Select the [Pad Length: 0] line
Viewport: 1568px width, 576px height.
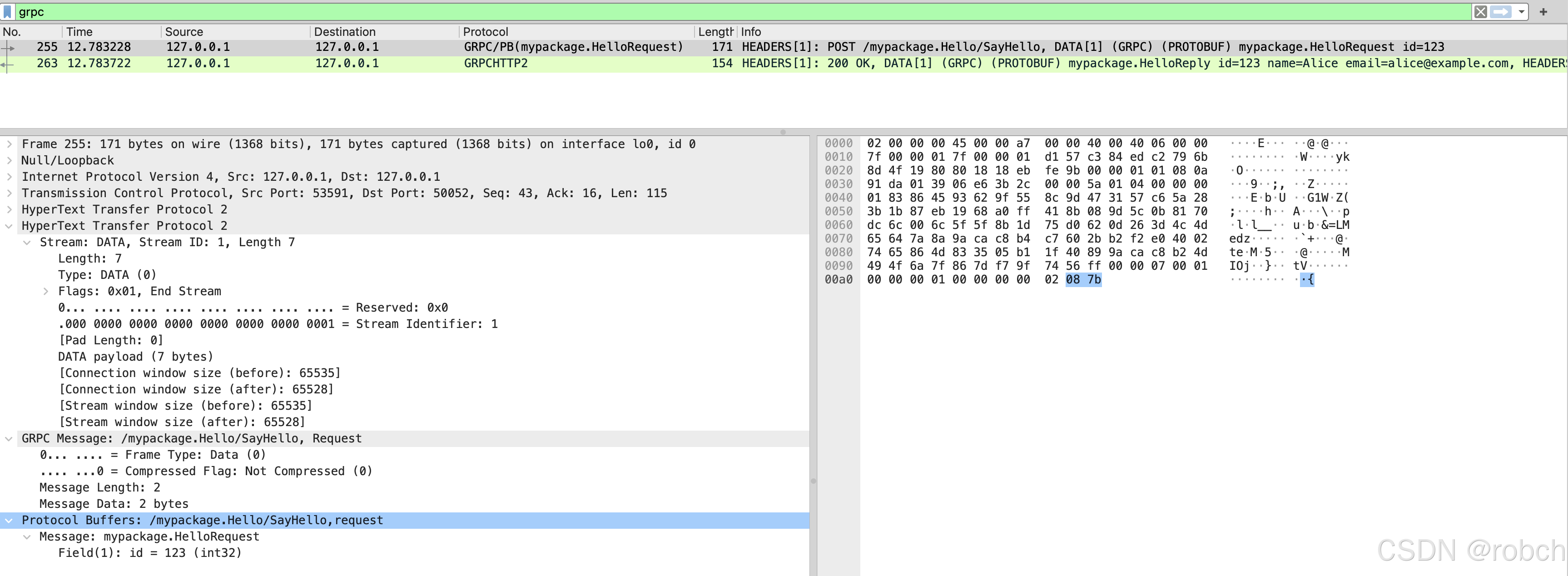point(111,340)
